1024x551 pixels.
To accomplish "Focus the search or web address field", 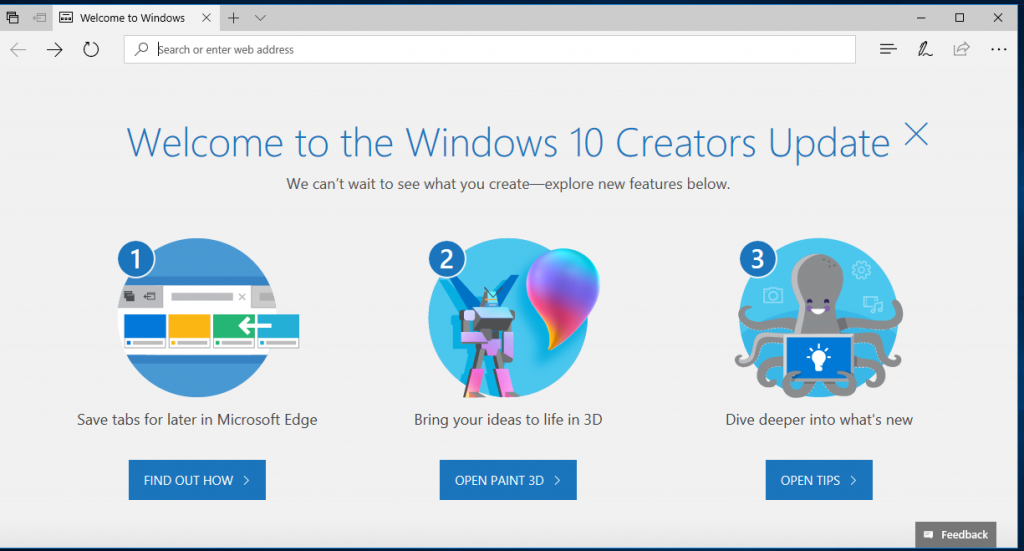I will click(490, 50).
